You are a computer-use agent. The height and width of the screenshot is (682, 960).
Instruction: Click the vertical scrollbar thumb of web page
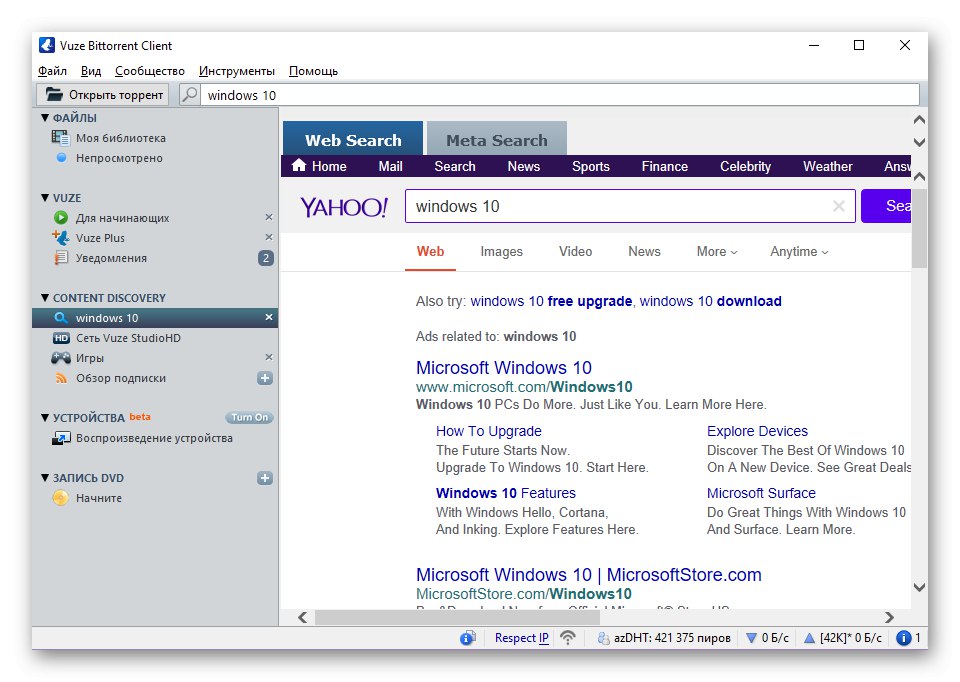919,228
